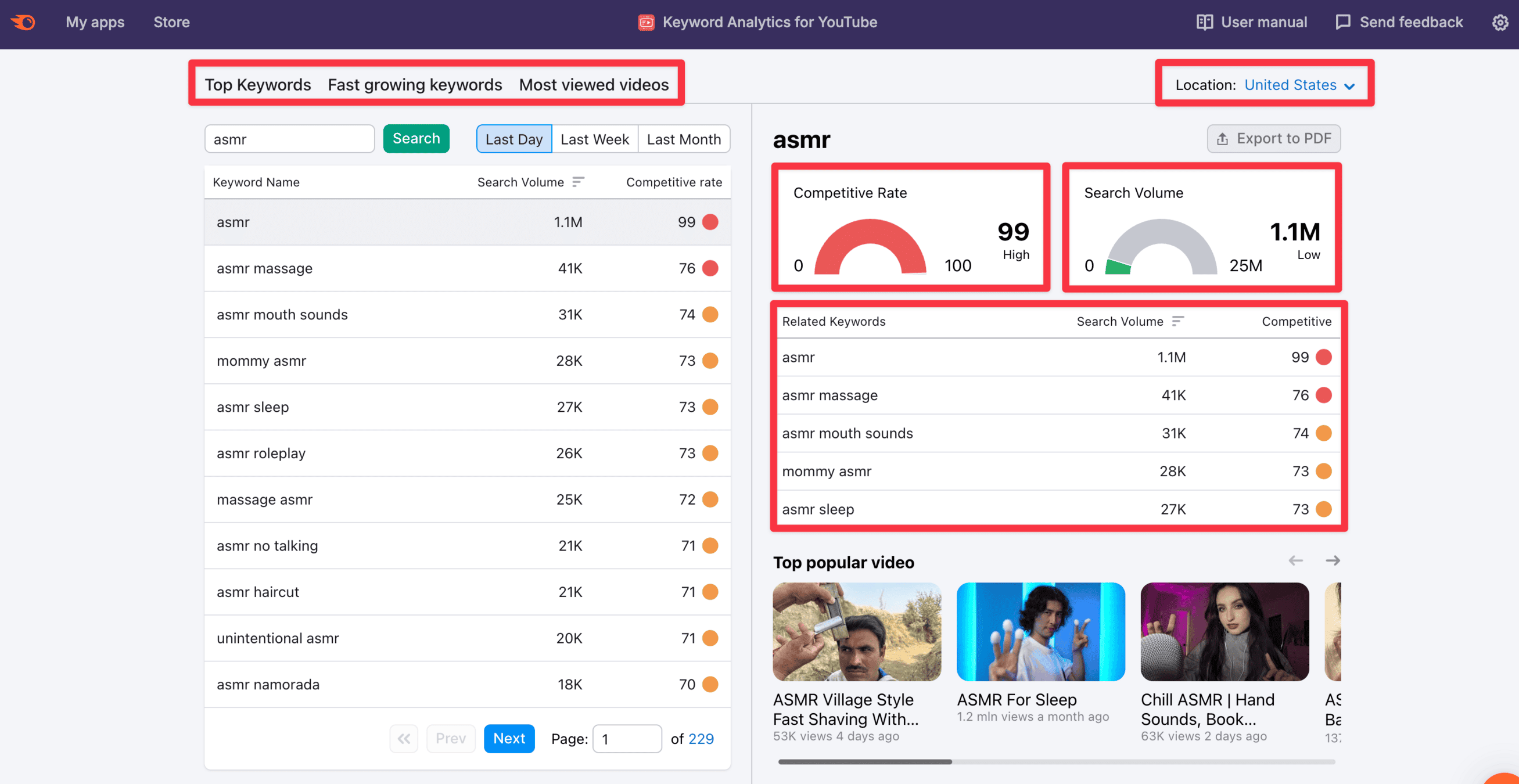Click the Related Keywords column header
This screenshot has height=784, width=1519.
[x=833, y=321]
